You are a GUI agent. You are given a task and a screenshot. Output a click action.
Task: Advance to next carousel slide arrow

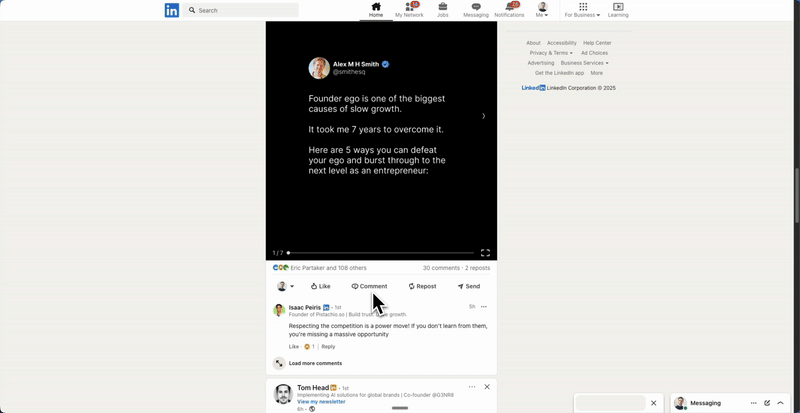[484, 116]
